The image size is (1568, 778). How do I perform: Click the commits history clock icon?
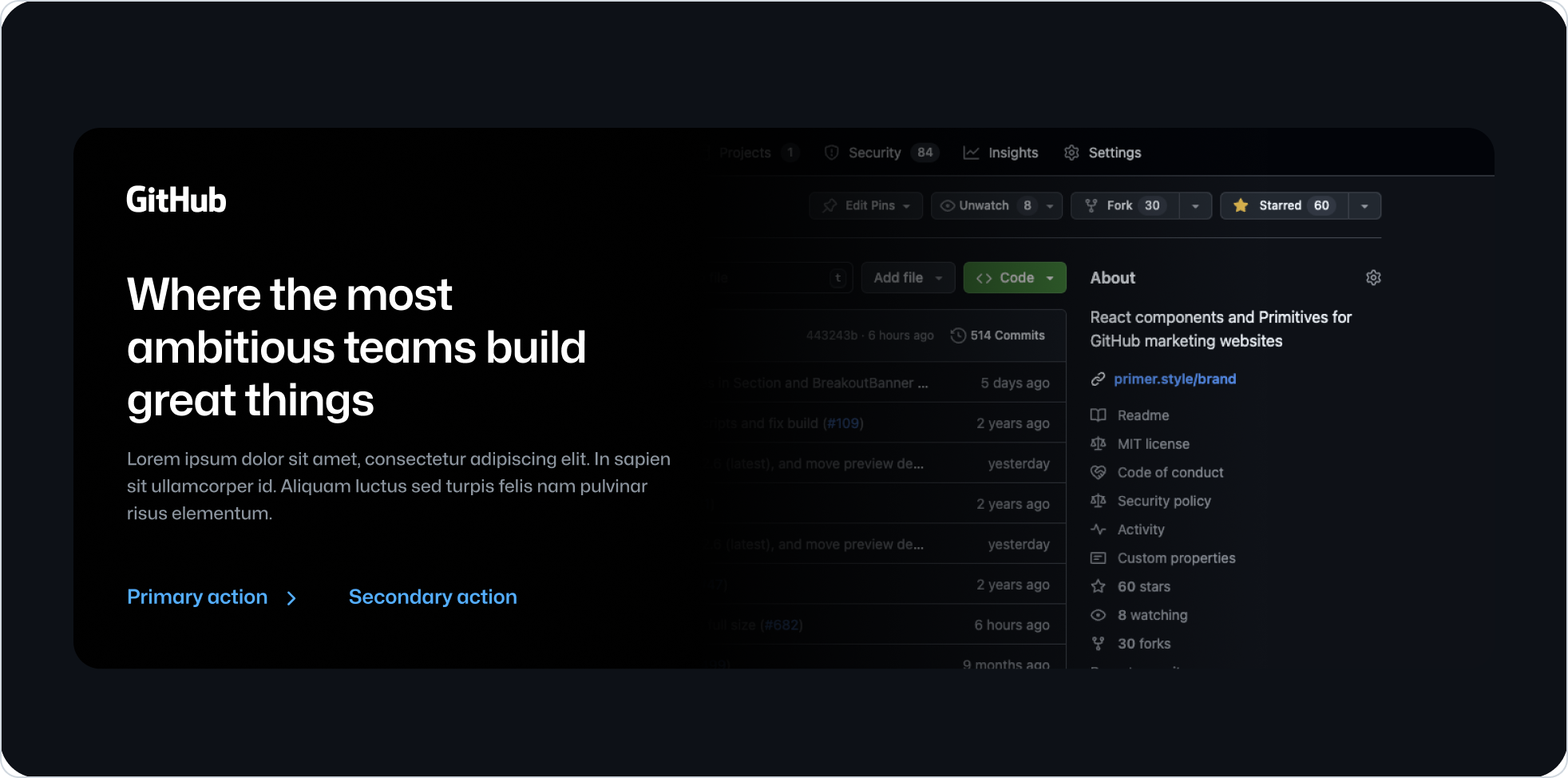[x=958, y=335]
